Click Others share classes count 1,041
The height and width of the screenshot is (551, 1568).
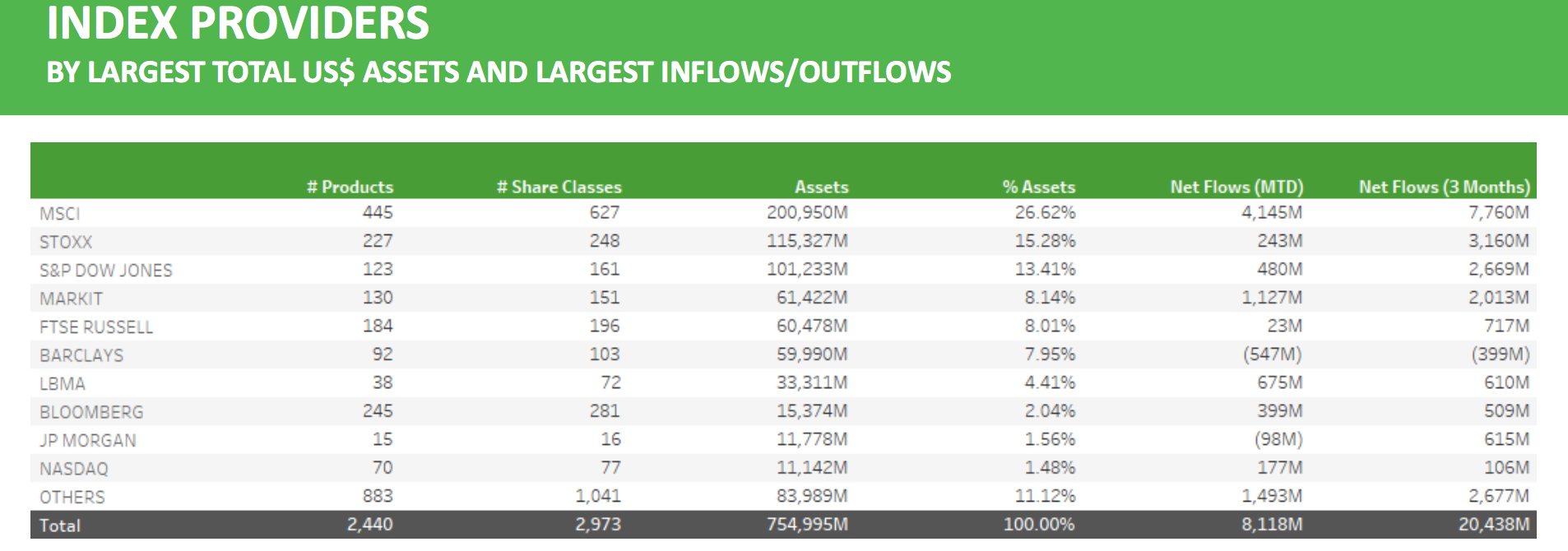click(598, 496)
